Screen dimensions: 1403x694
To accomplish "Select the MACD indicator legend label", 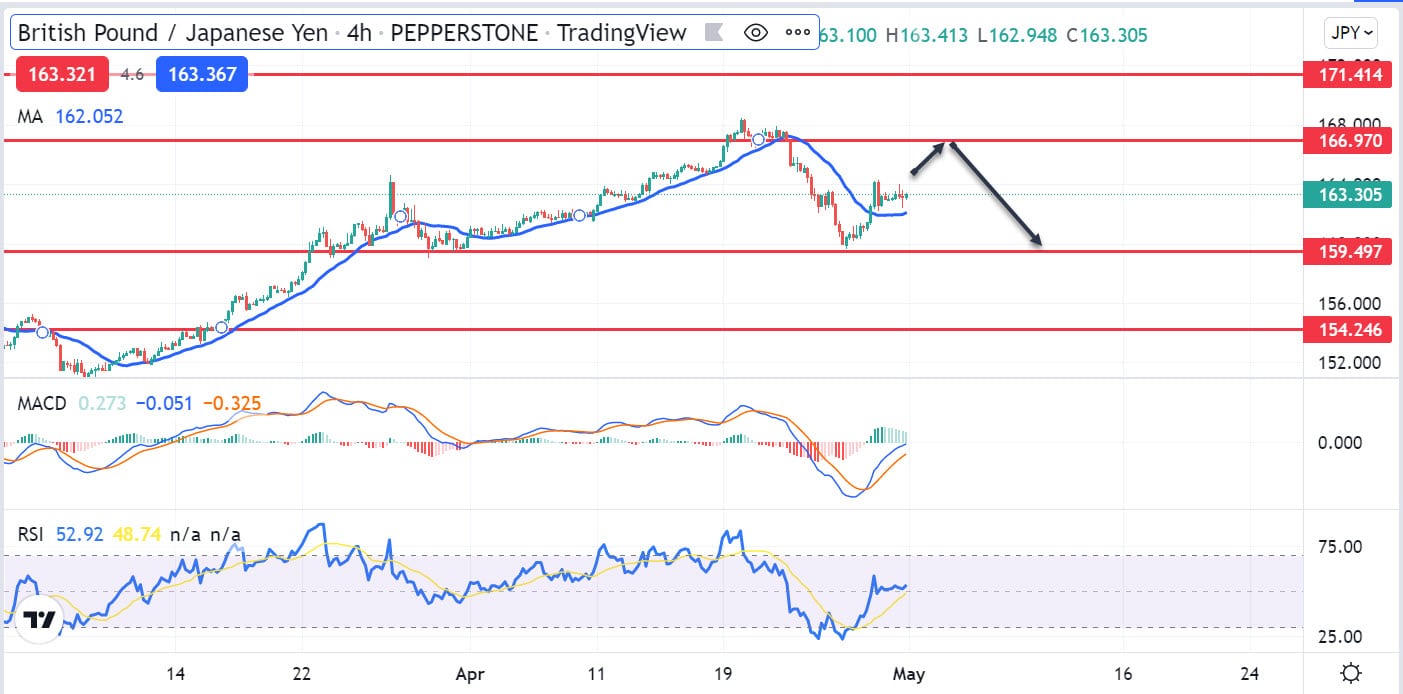I will tap(42, 404).
